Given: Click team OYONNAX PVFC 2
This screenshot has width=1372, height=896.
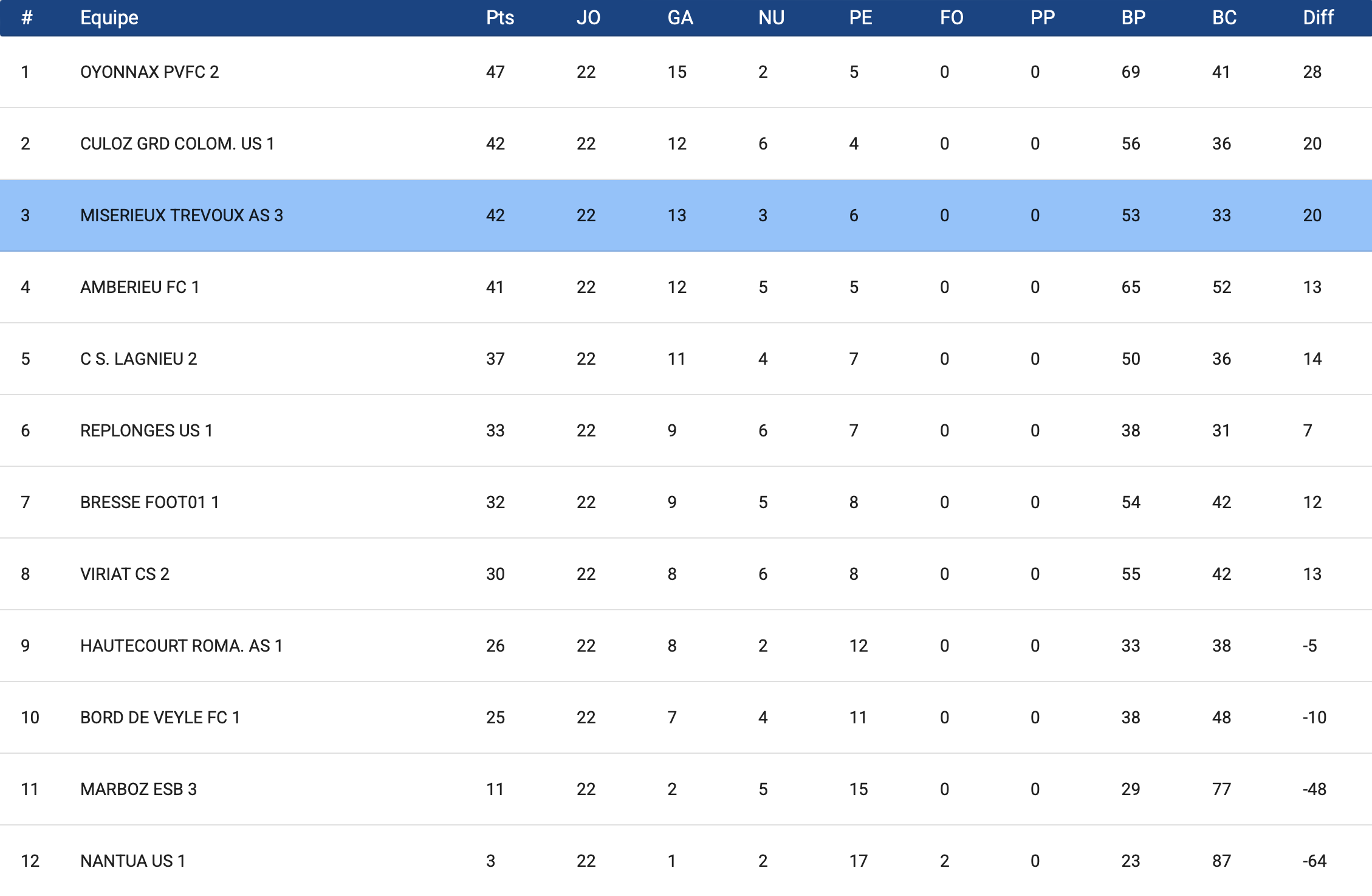Looking at the screenshot, I should pyautogui.click(x=149, y=72).
